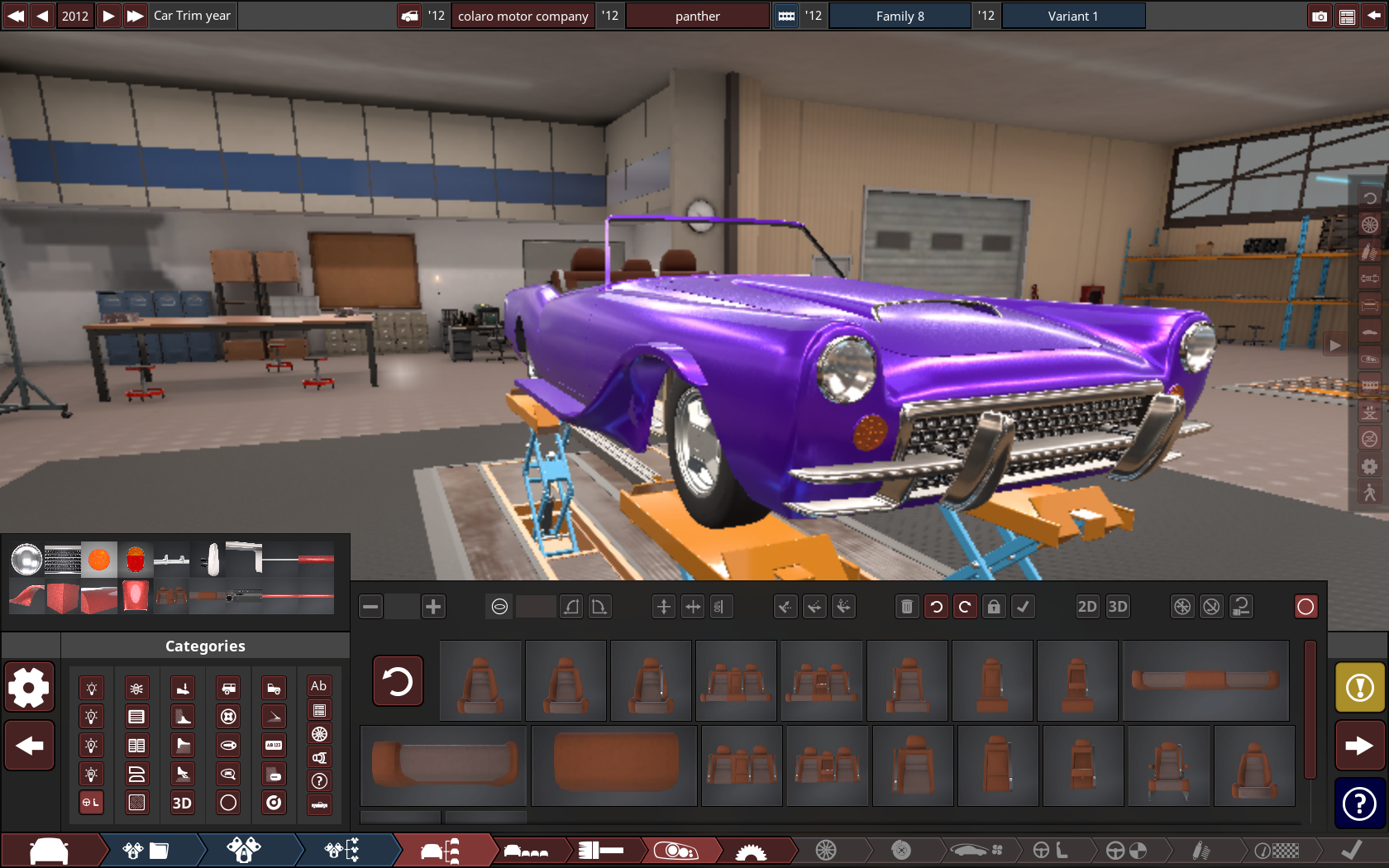
Task: Open the paint brush tab in bottom bar
Action: coord(601,850)
